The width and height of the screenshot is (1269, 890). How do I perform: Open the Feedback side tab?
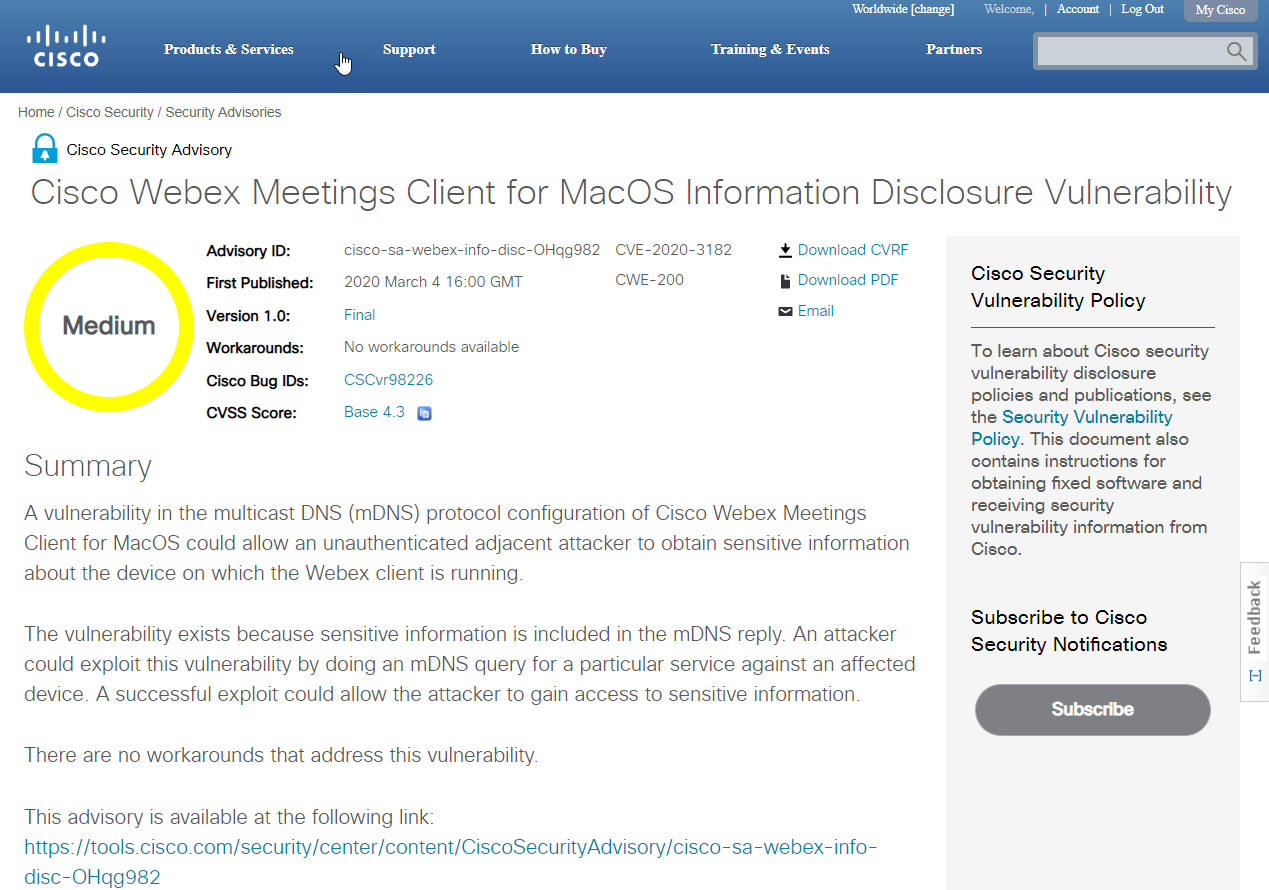pos(1255,632)
